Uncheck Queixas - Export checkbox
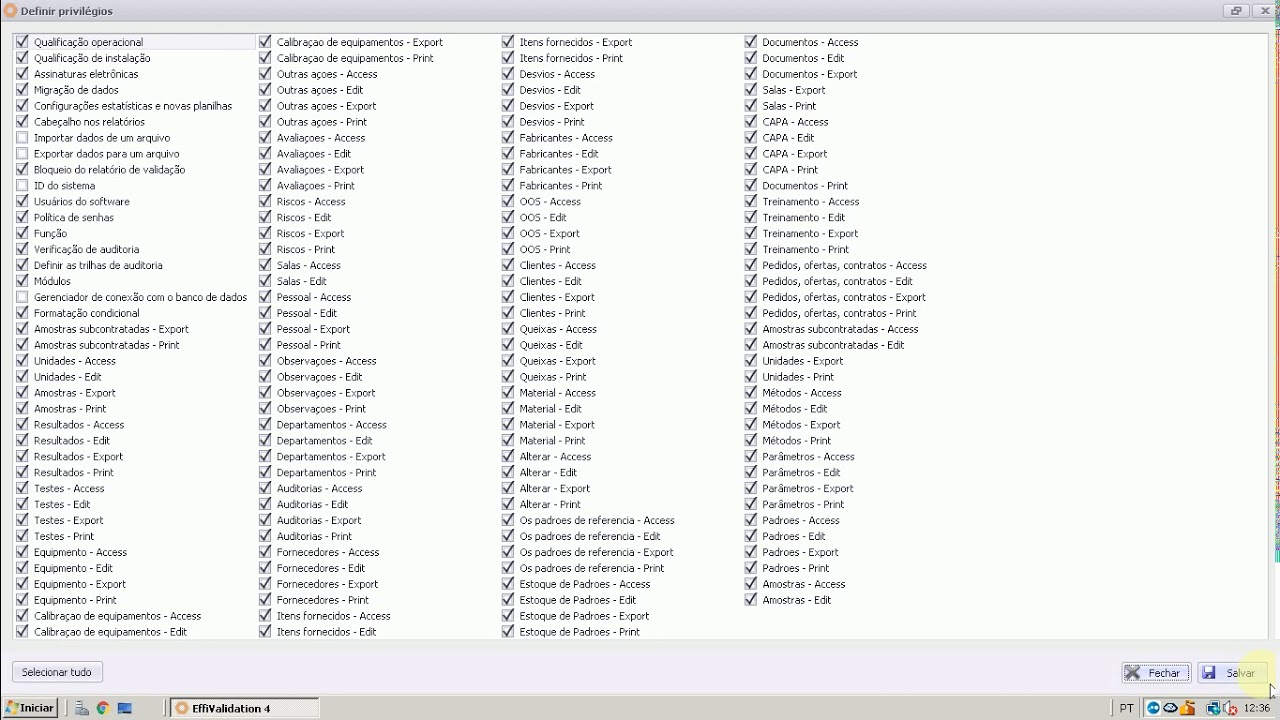Image resolution: width=1280 pixels, height=720 pixels. [508, 361]
